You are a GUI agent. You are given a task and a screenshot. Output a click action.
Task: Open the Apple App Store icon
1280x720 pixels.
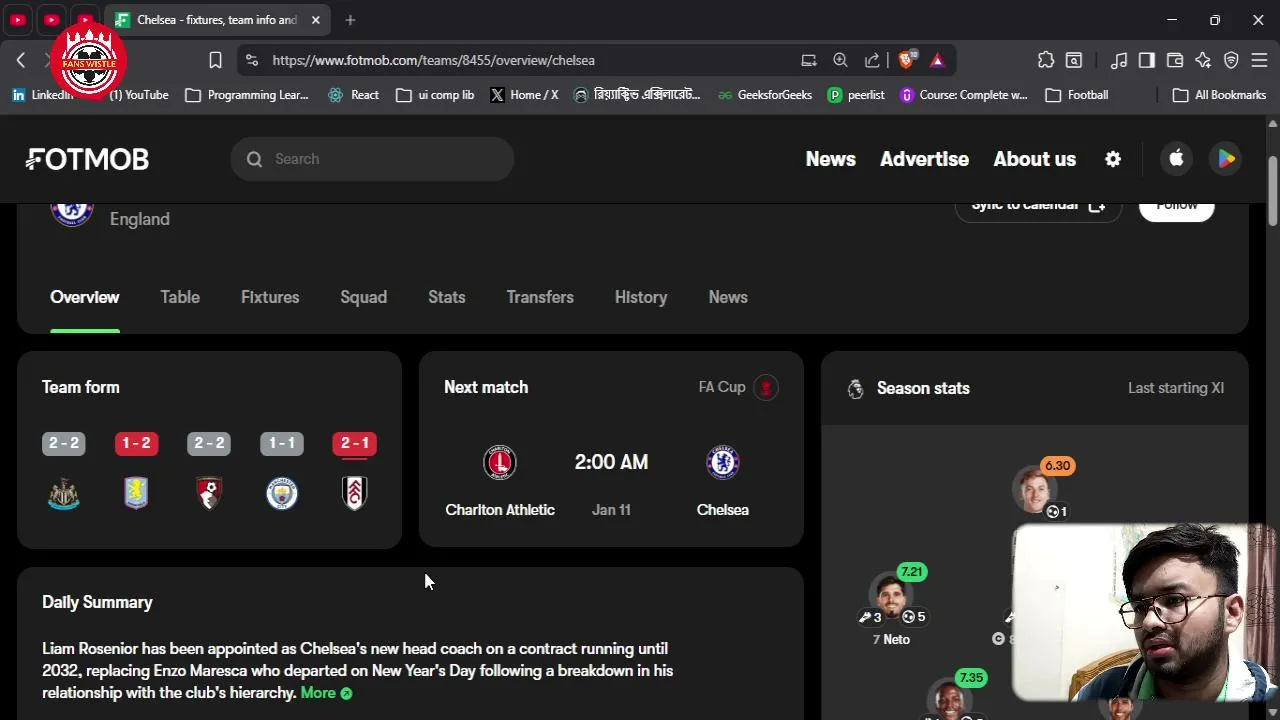coord(1177,159)
